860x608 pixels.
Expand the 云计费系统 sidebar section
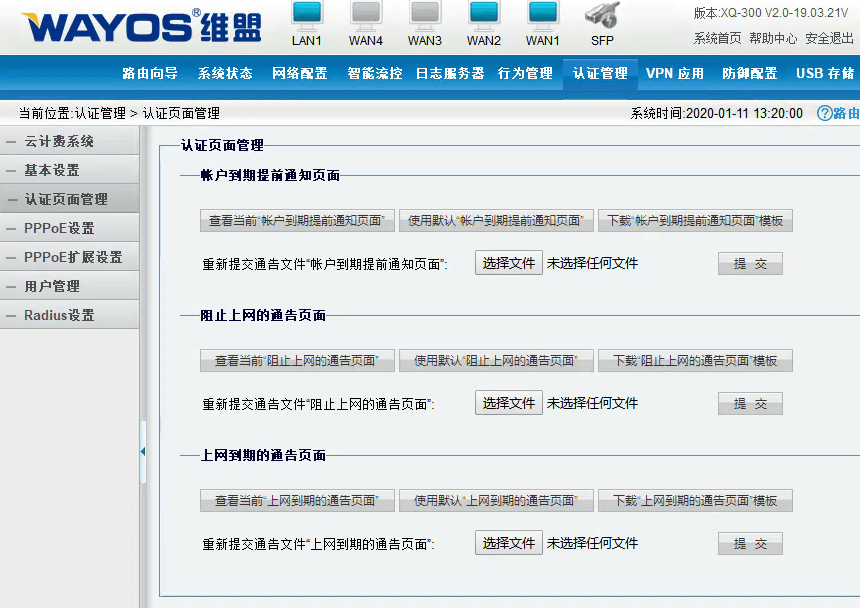(x=59, y=142)
